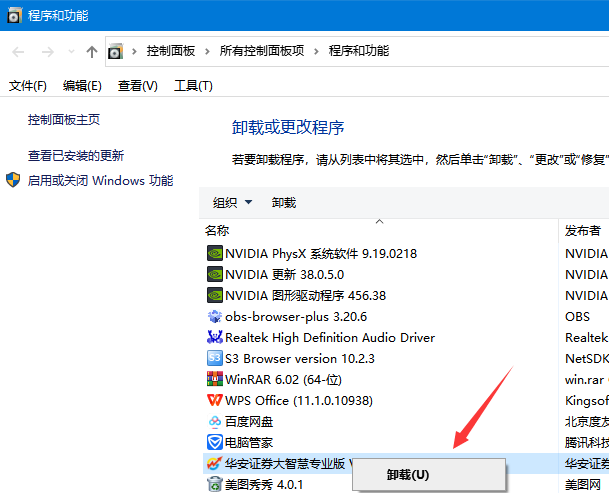Click the 美图秀秀 program icon
The image size is (609, 493).
214,484
